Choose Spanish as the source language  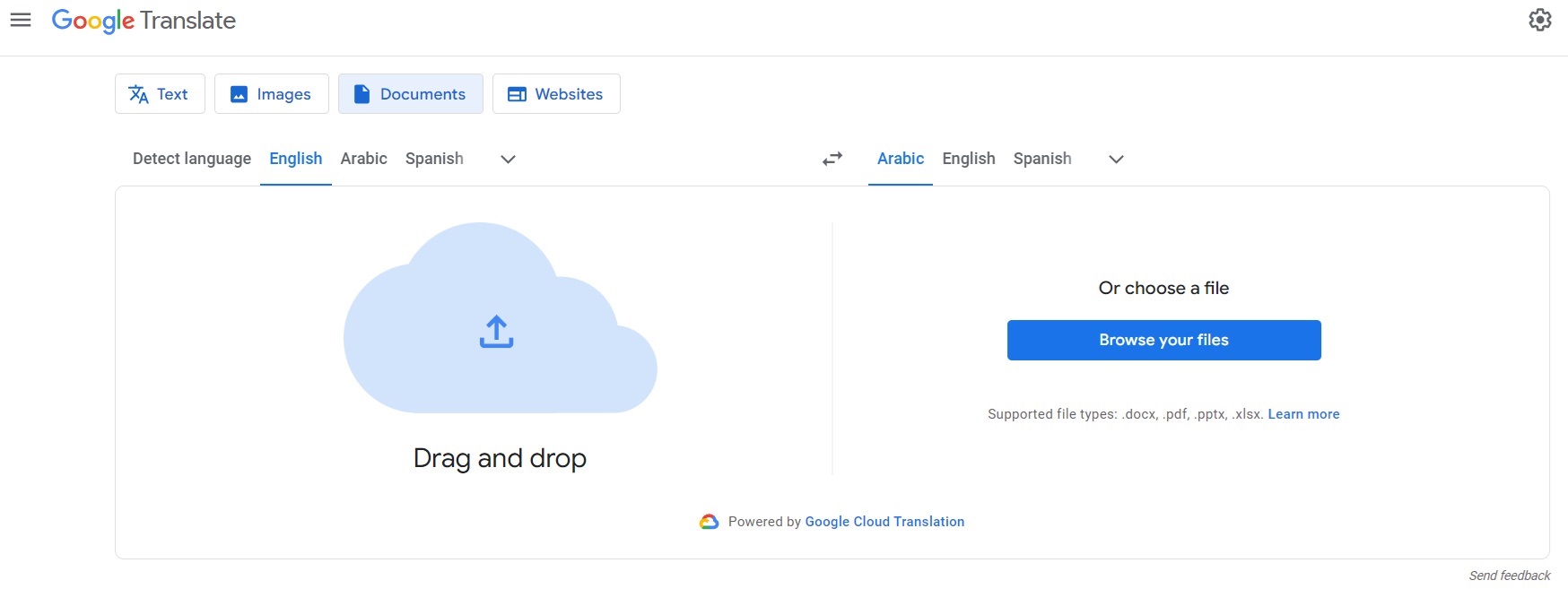click(x=434, y=159)
